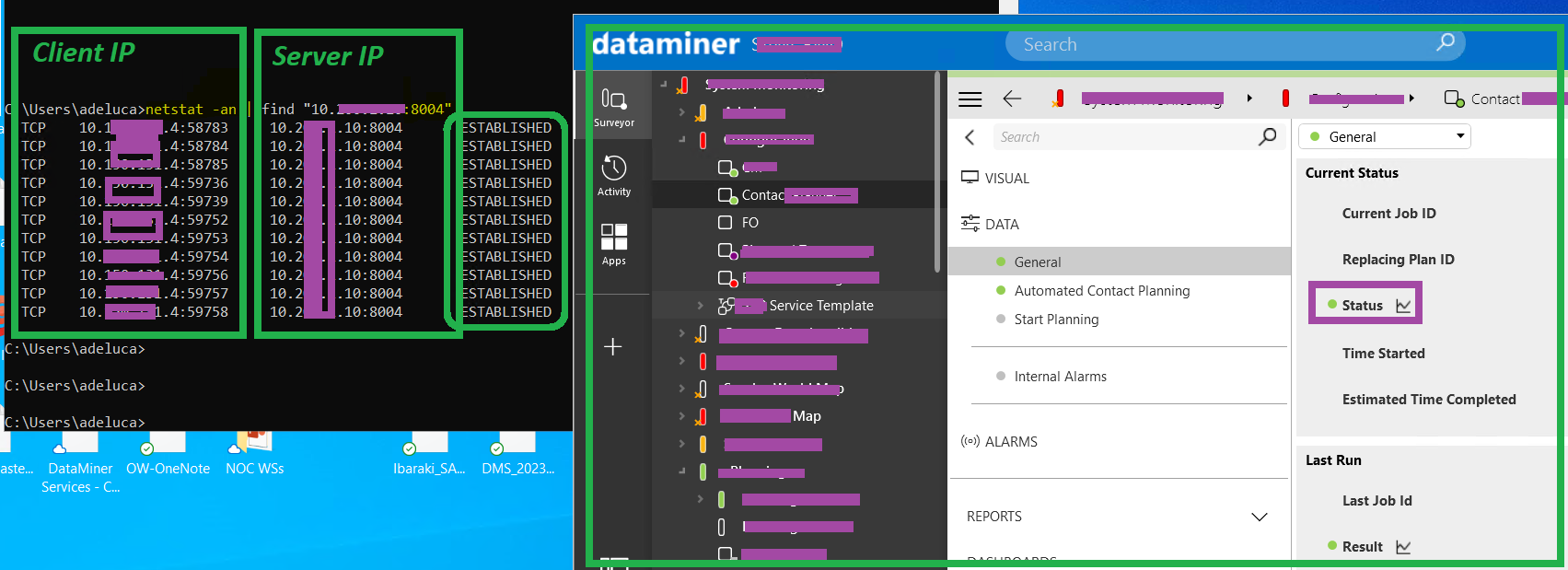Open the hamburger menu of the element card
Image resolution: width=1568 pixels, height=570 pixels.
(x=970, y=99)
